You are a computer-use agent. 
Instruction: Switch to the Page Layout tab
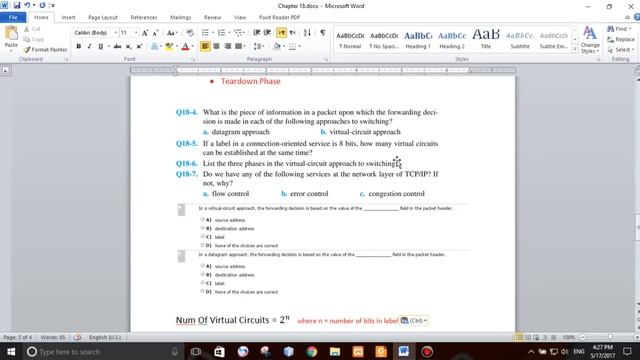(x=103, y=17)
